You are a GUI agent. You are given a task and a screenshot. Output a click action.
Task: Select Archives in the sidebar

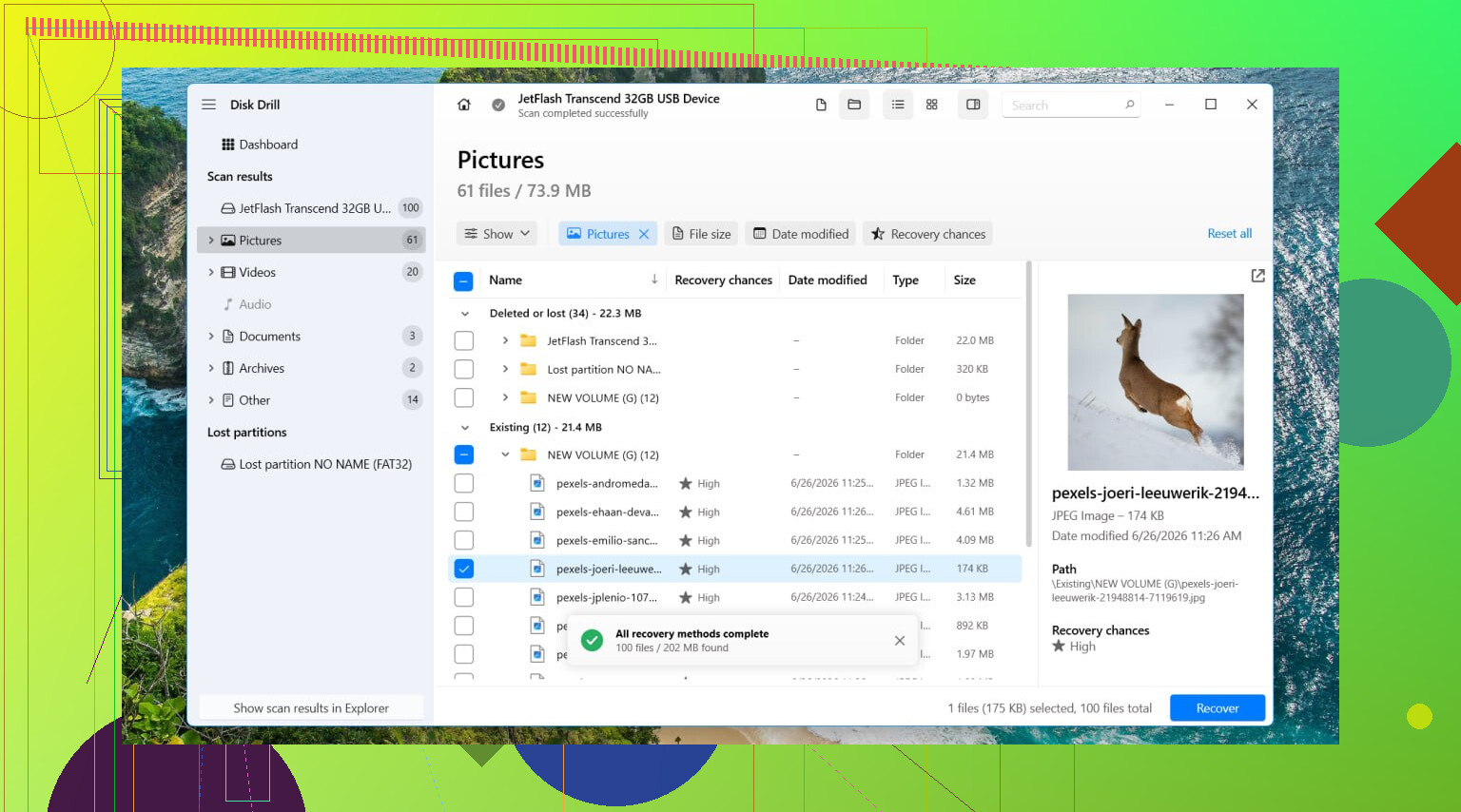[x=311, y=368]
